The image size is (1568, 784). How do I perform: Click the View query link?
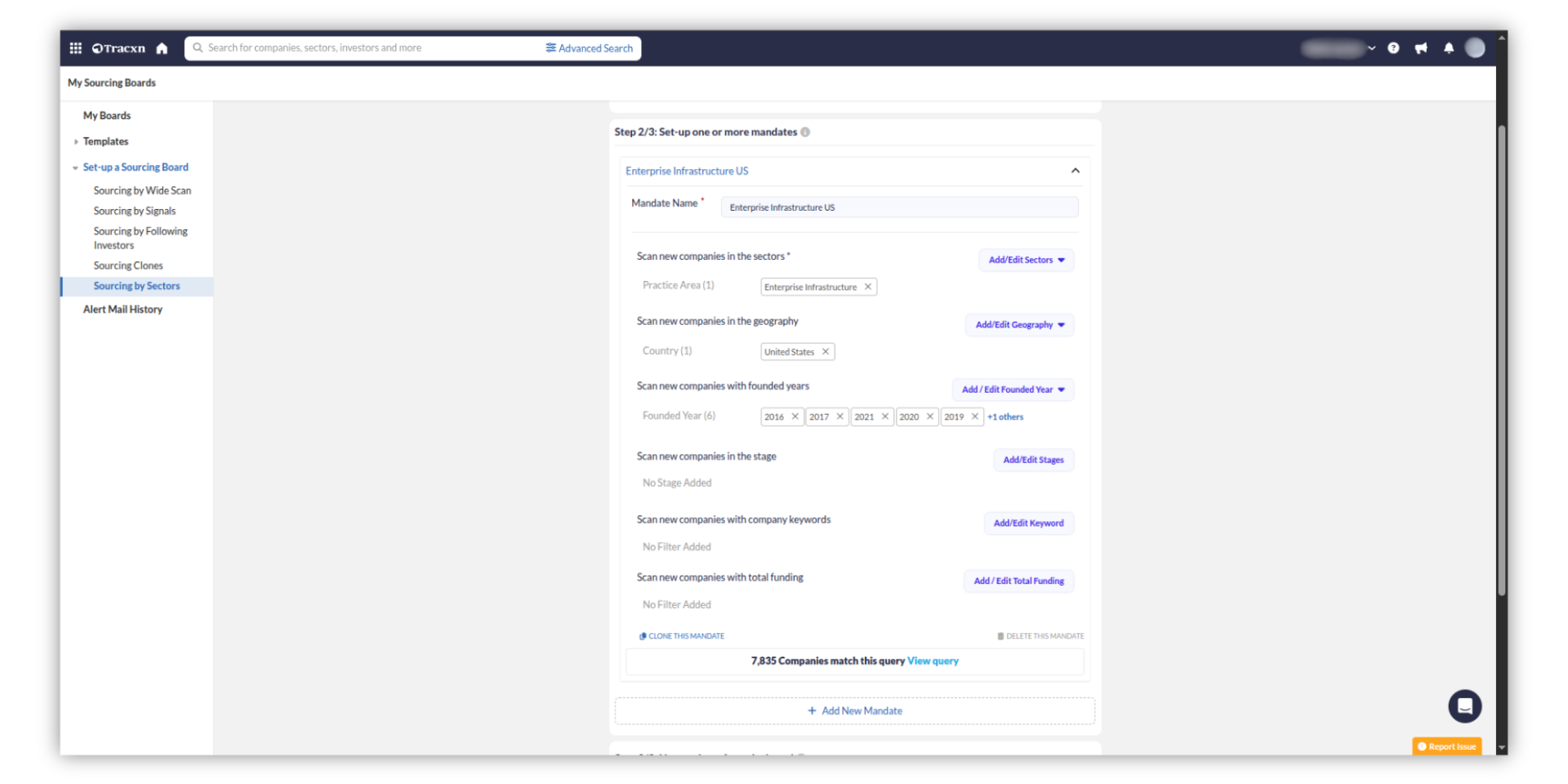(x=933, y=661)
